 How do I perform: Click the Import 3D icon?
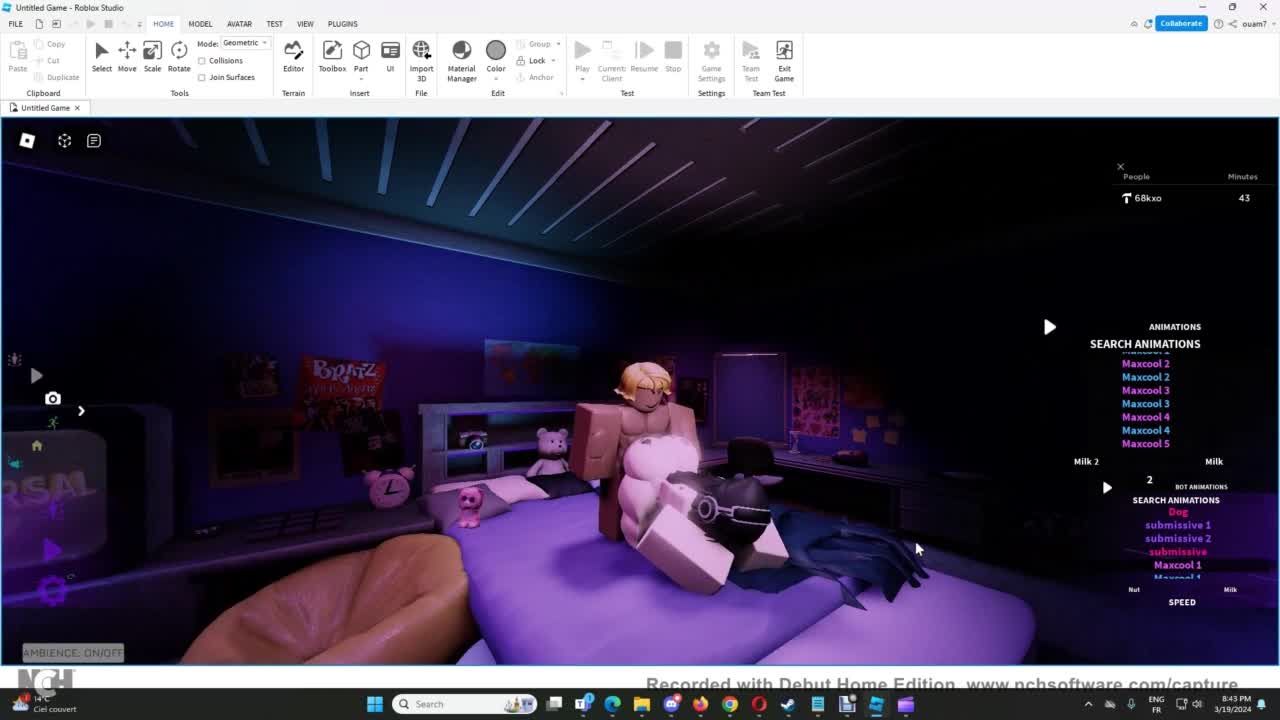click(421, 56)
